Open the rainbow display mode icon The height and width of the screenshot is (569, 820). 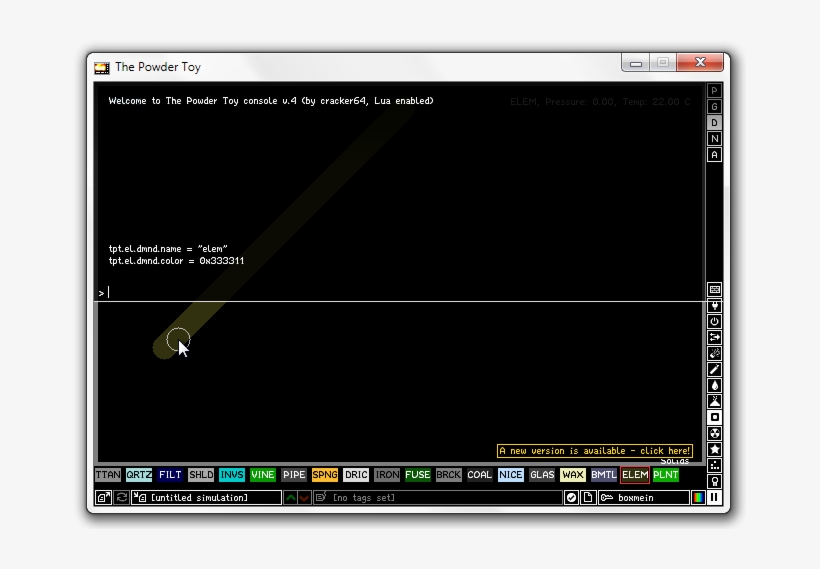[x=698, y=497]
